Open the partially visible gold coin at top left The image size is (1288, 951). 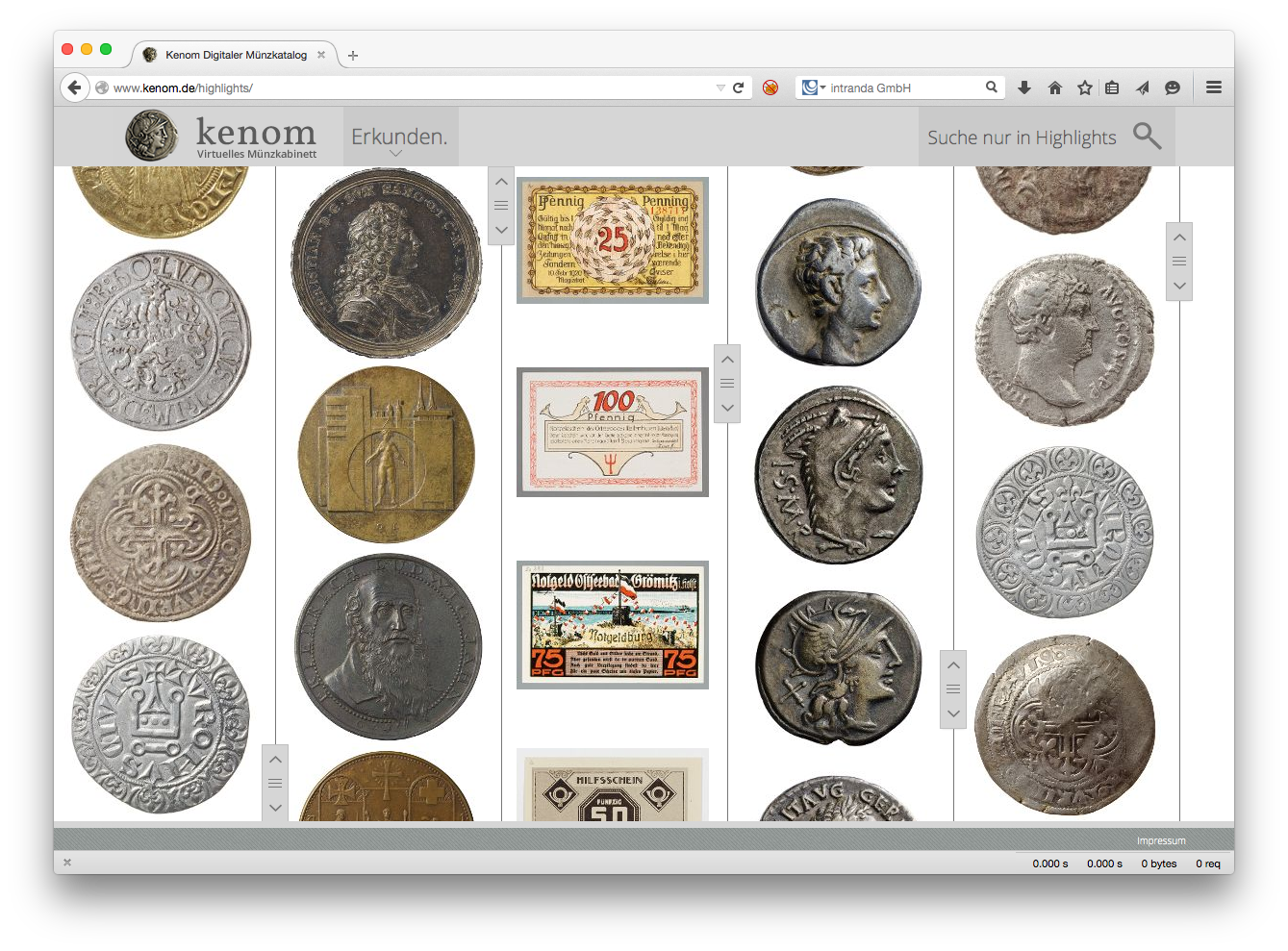point(161,202)
